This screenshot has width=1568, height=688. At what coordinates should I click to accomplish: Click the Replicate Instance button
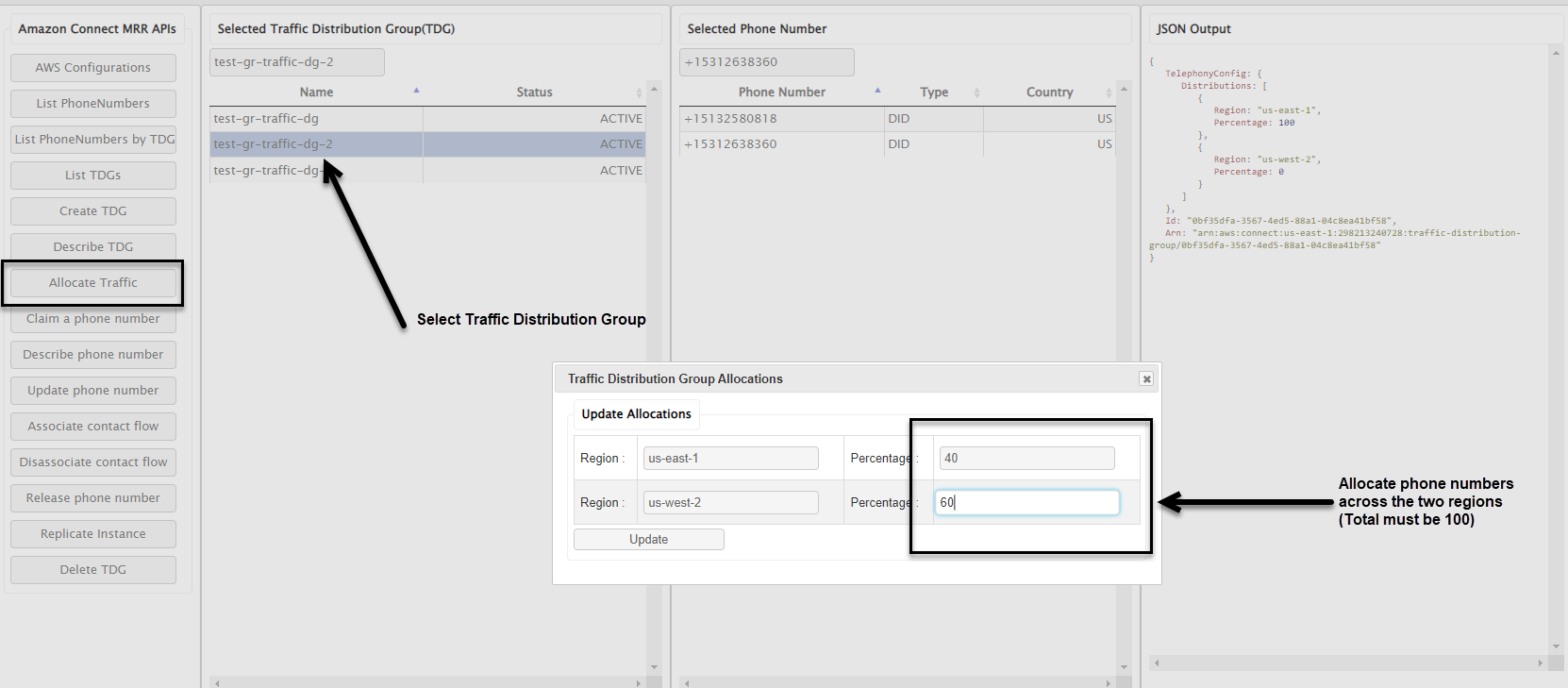93,534
